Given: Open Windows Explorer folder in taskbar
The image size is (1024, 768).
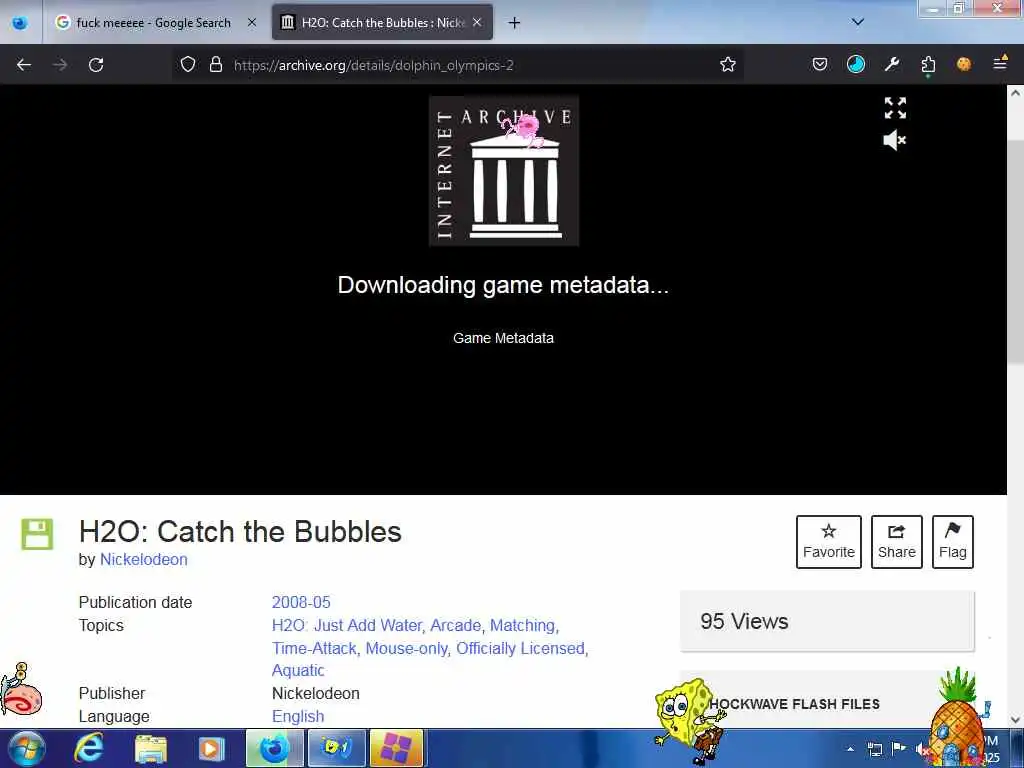Looking at the screenshot, I should coord(151,748).
